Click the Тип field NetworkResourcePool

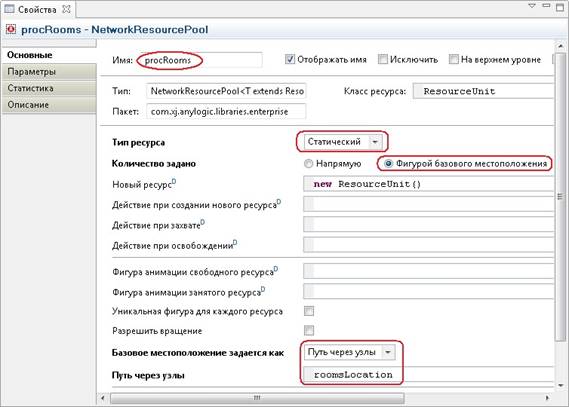(226, 91)
